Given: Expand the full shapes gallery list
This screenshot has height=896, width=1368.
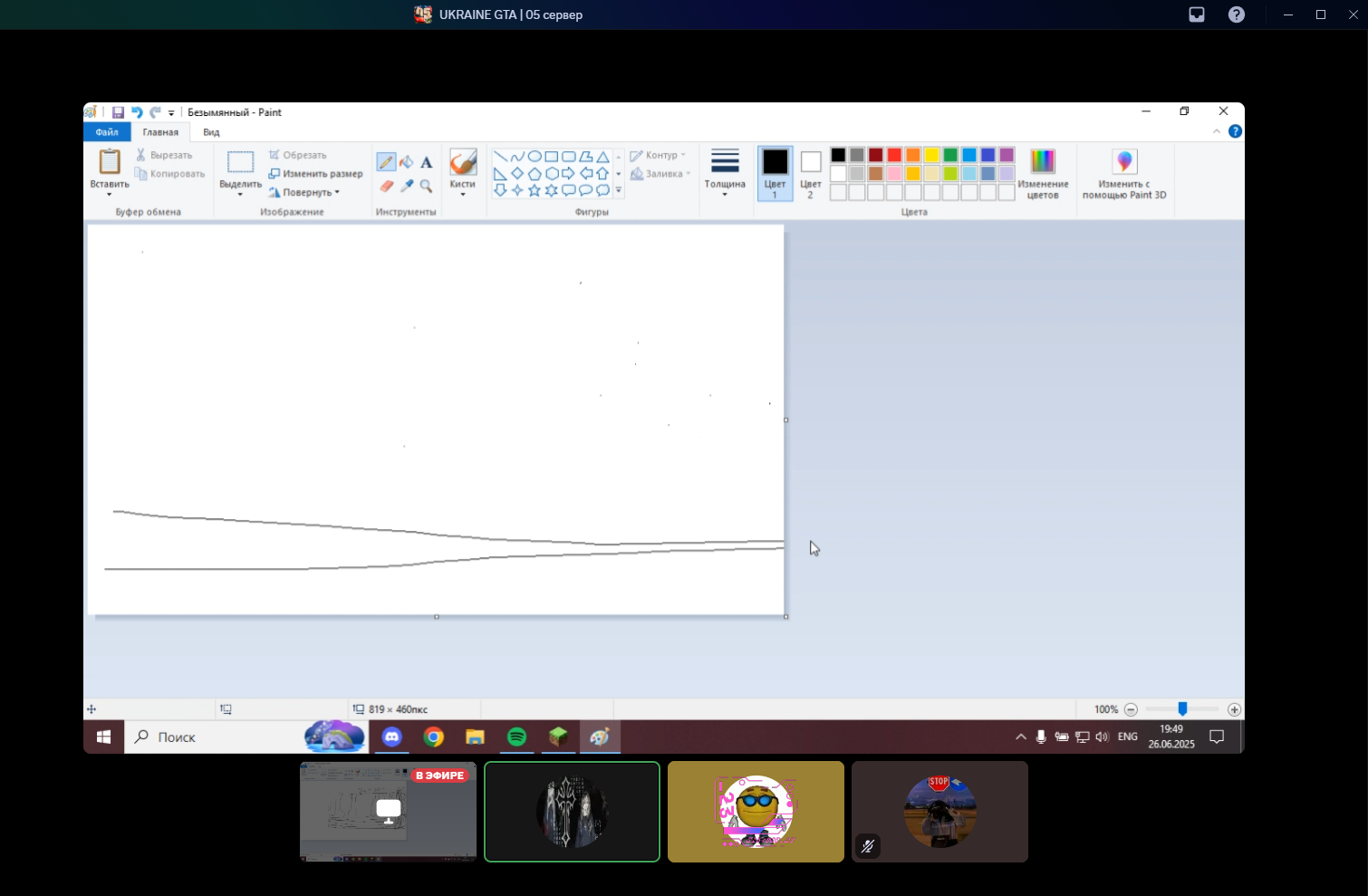Looking at the screenshot, I should [619, 191].
